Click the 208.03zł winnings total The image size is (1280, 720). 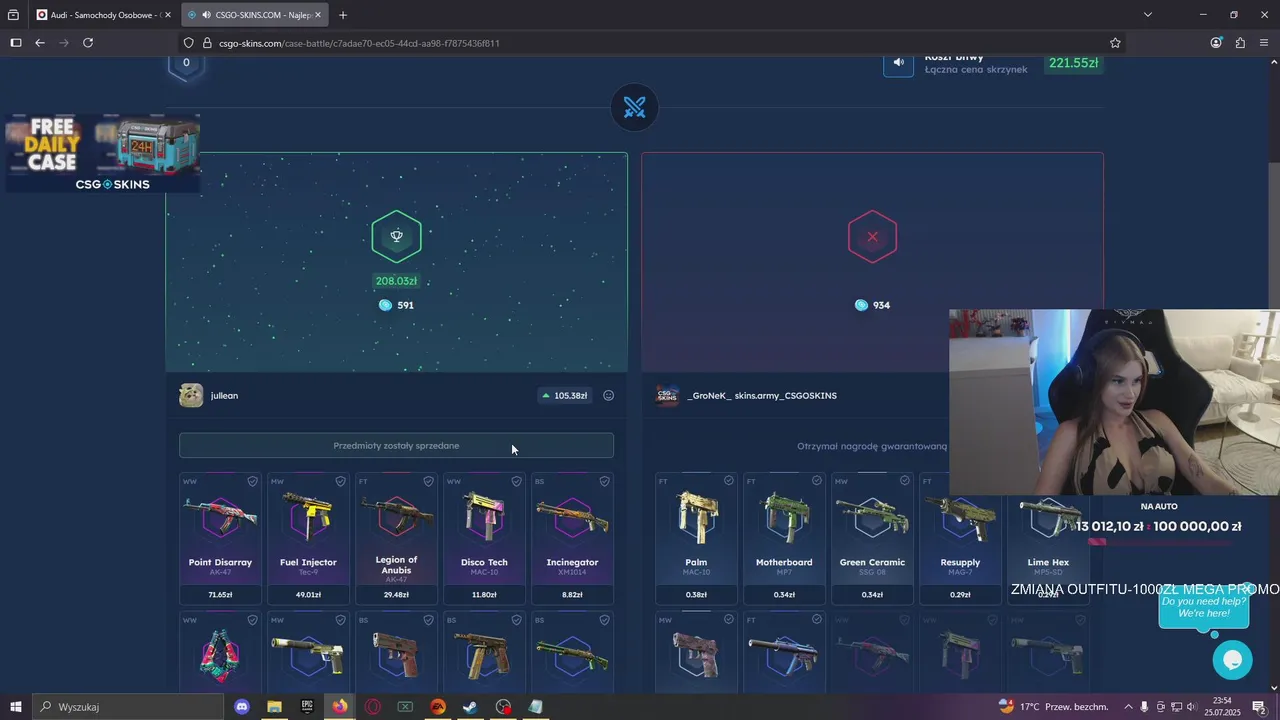click(x=396, y=281)
